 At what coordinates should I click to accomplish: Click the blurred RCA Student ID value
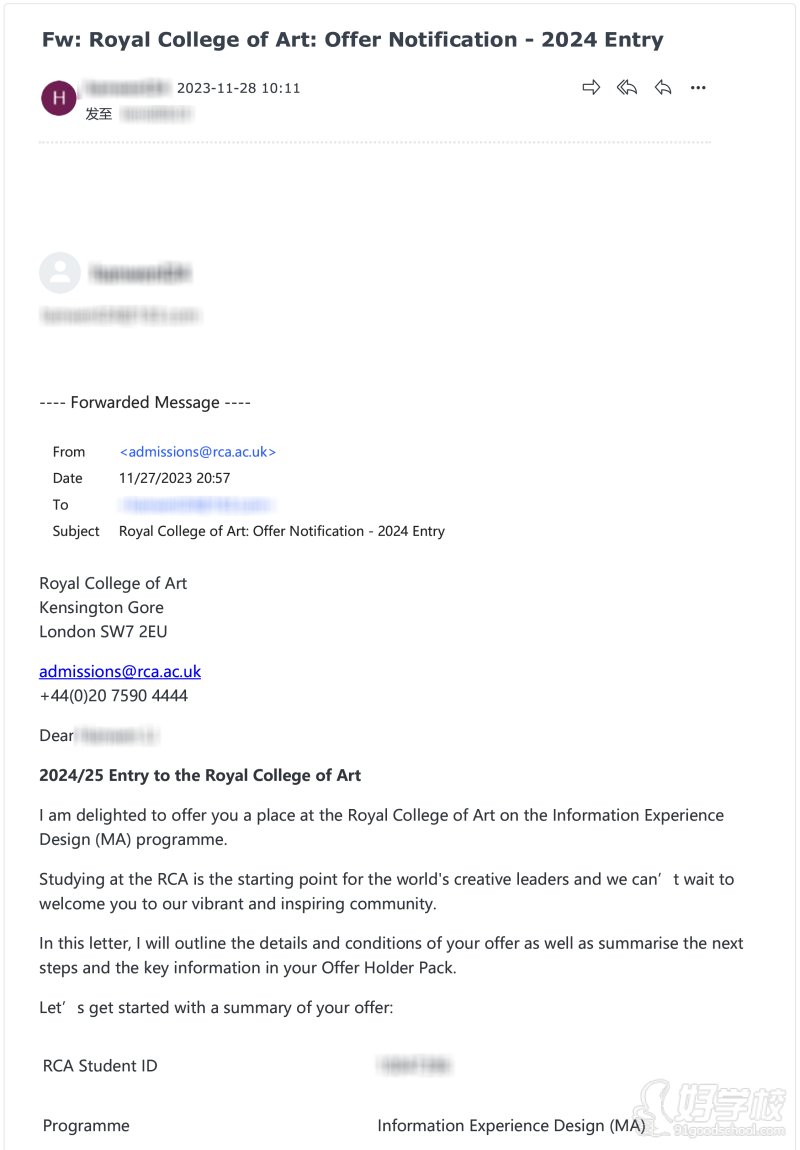[x=414, y=1066]
